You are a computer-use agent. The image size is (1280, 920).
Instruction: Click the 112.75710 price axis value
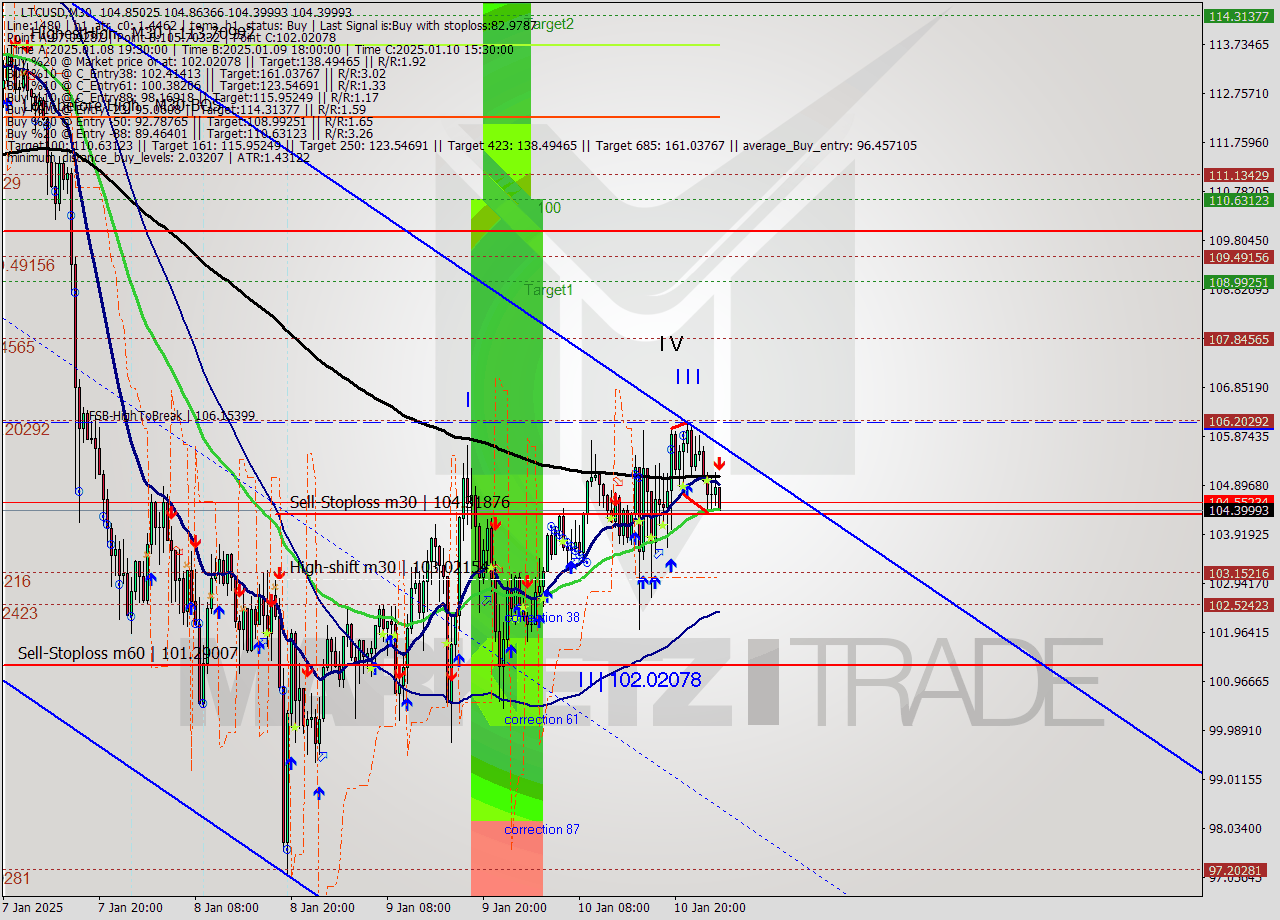coord(1239,93)
